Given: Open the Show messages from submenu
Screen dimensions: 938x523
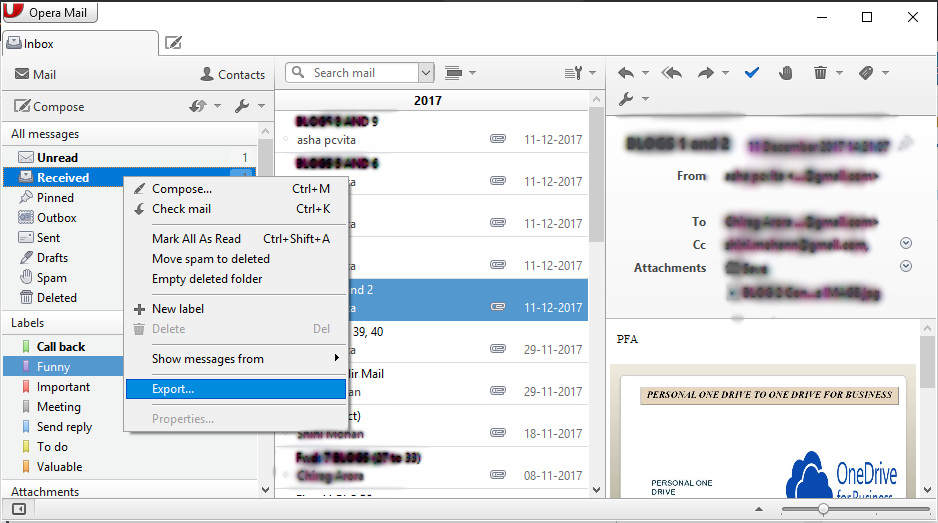Looking at the screenshot, I should [236, 358].
